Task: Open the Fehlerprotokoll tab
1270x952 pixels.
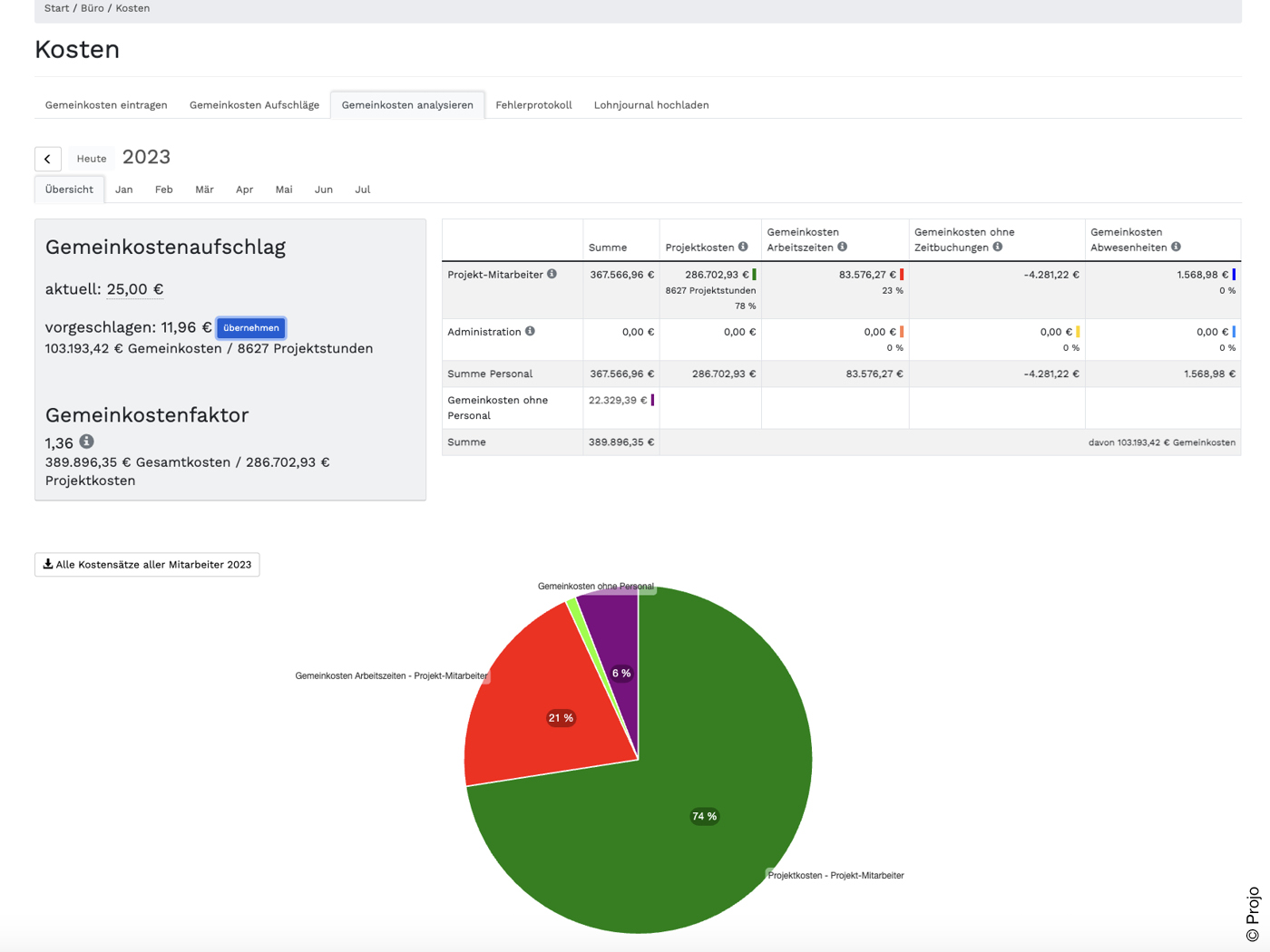Action: pos(533,105)
